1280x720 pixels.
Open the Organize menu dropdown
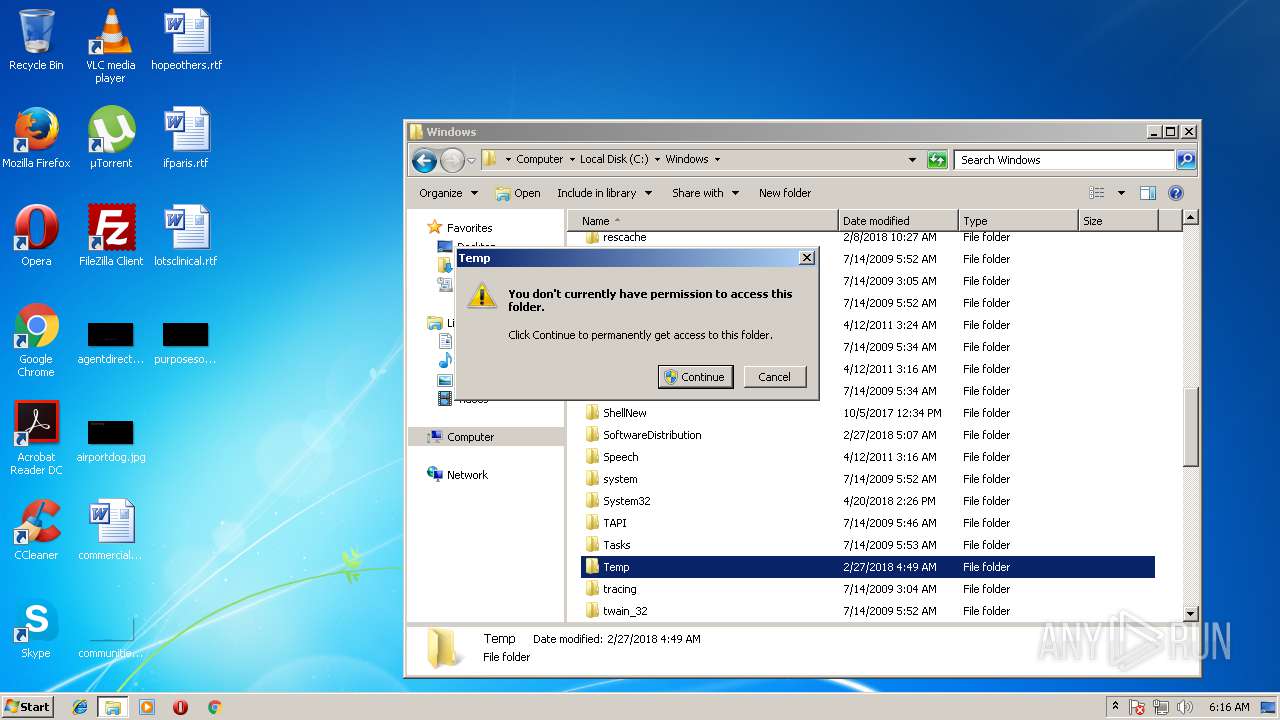click(x=448, y=193)
